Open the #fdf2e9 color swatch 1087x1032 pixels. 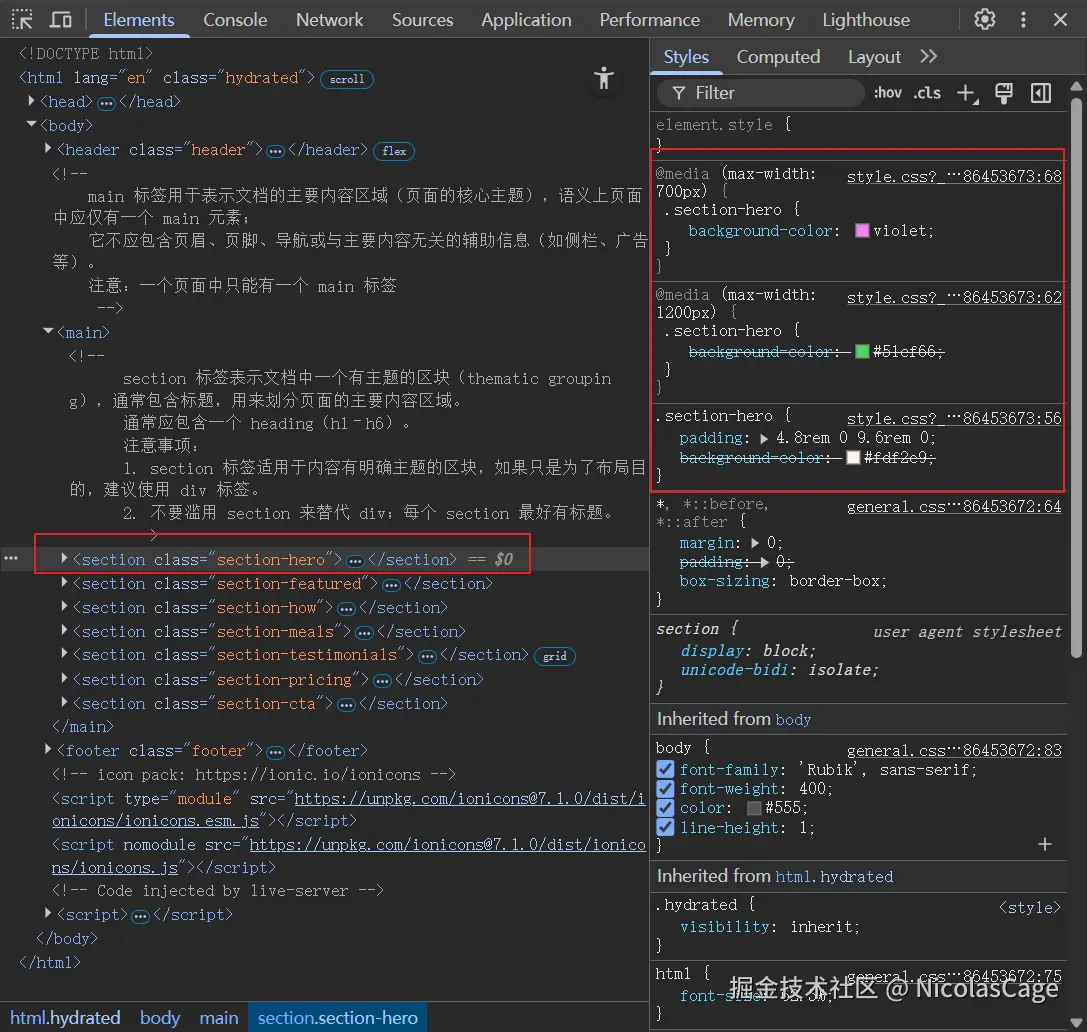point(853,457)
